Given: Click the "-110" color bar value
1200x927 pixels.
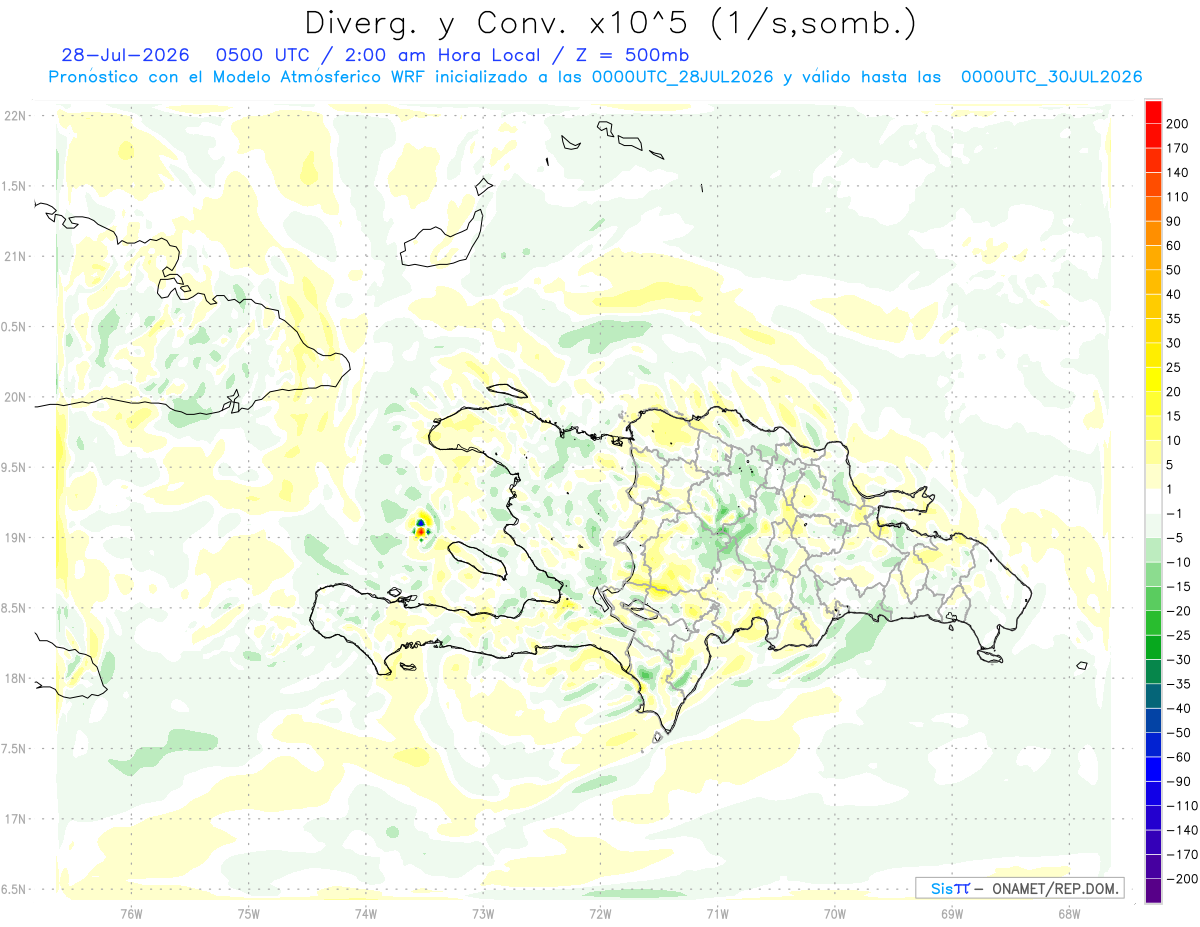Looking at the screenshot, I should pos(1182,806).
